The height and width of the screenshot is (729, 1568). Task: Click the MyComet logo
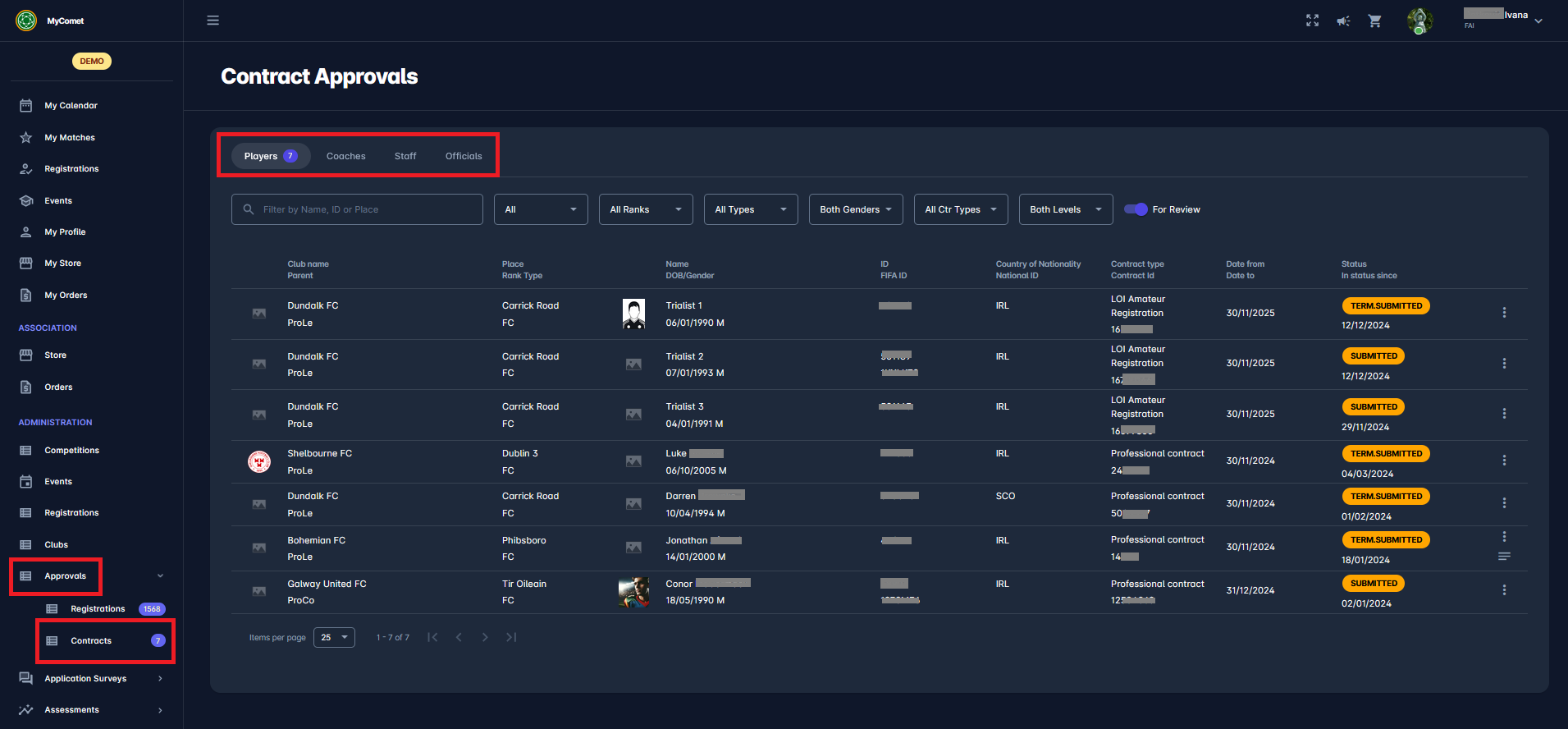[27, 21]
